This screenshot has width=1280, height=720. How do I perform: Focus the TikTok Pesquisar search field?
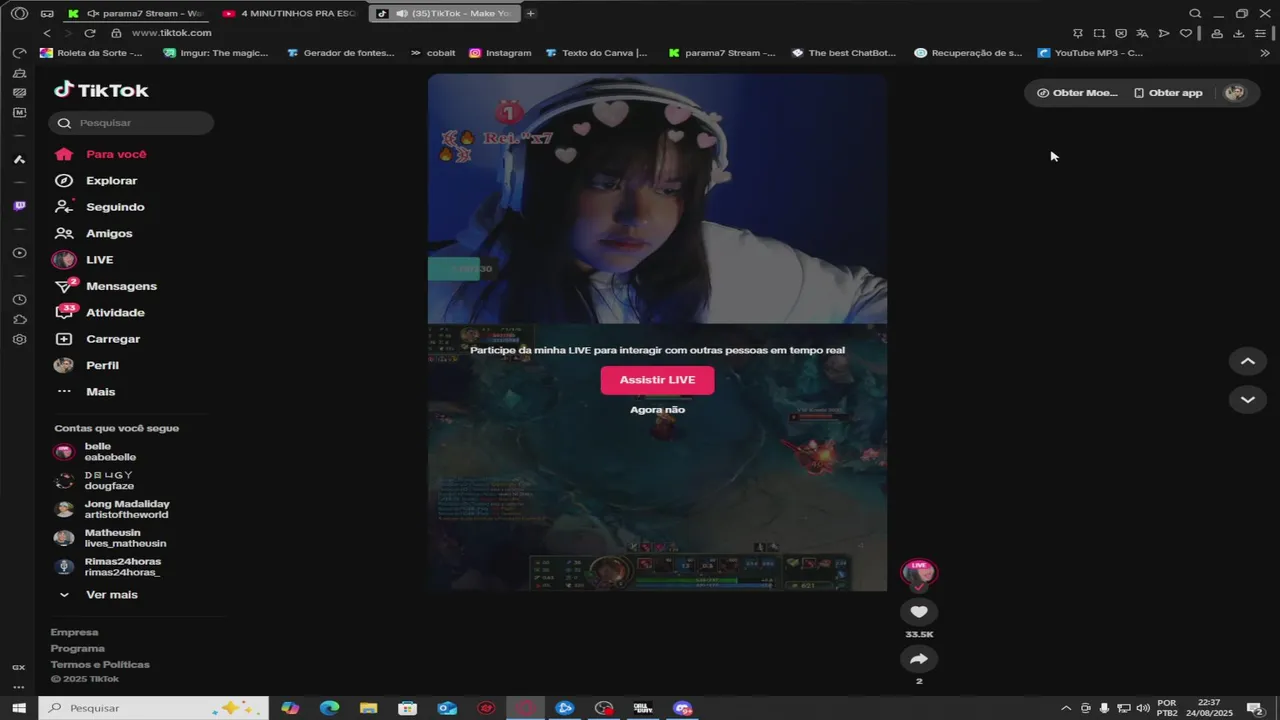click(131, 123)
